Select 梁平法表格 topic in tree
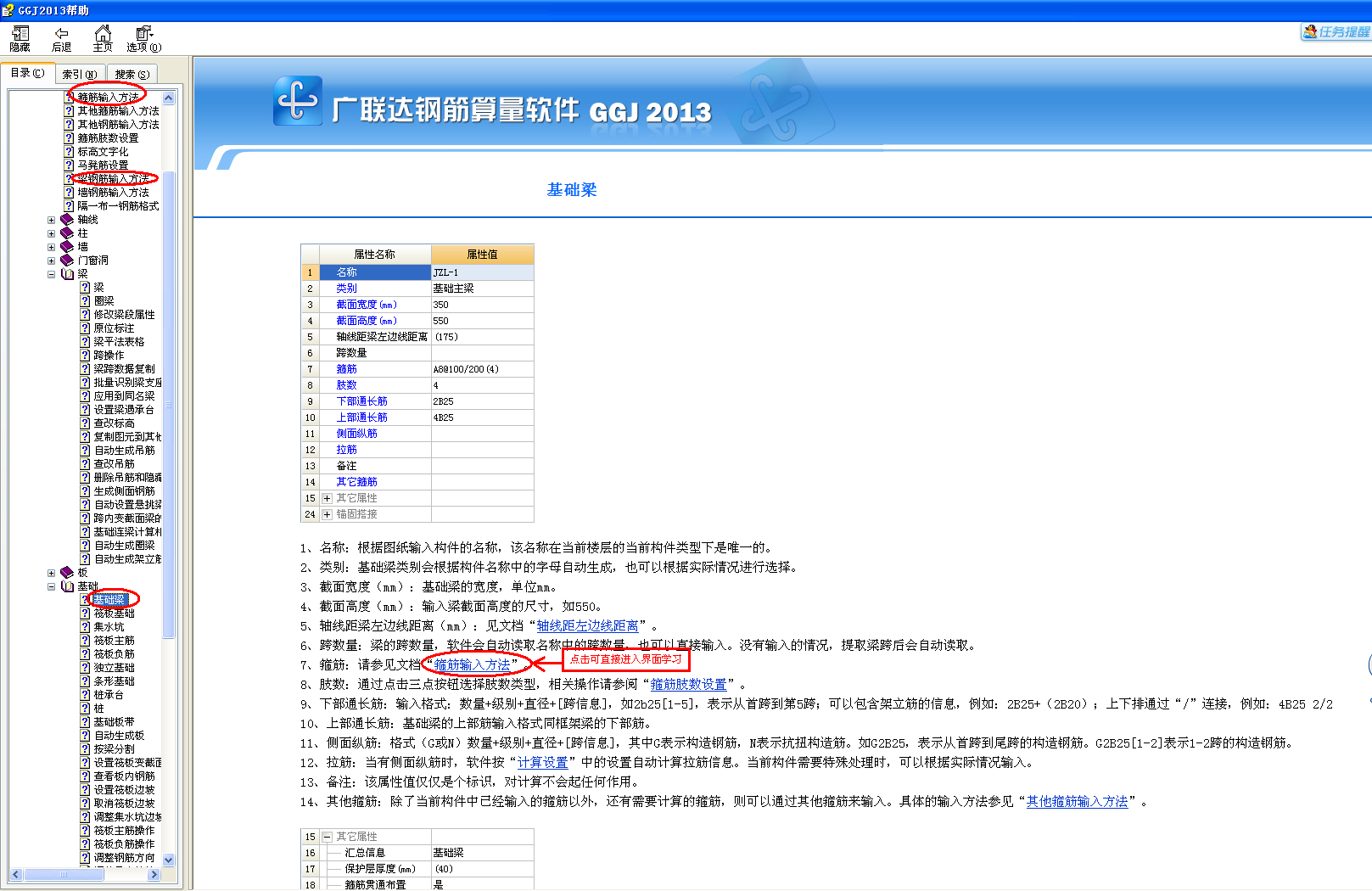This screenshot has width=1372, height=891. click(x=119, y=342)
